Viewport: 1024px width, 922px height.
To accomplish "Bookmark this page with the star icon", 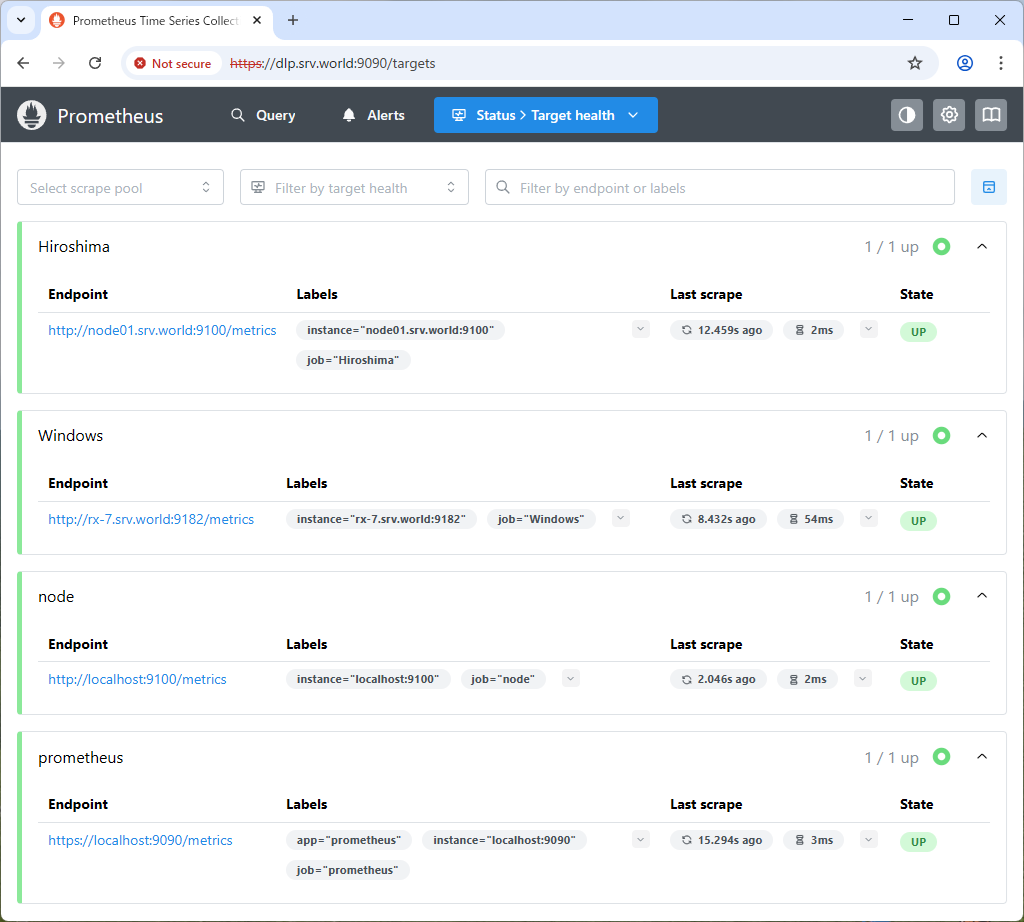I will point(914,63).
